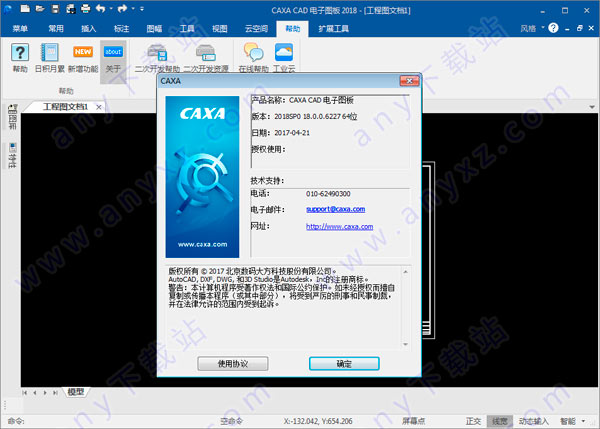Expand the document tab list arrow
Image resolution: width=600 pixels, height=429 pixels.
pyautogui.click(x=592, y=107)
